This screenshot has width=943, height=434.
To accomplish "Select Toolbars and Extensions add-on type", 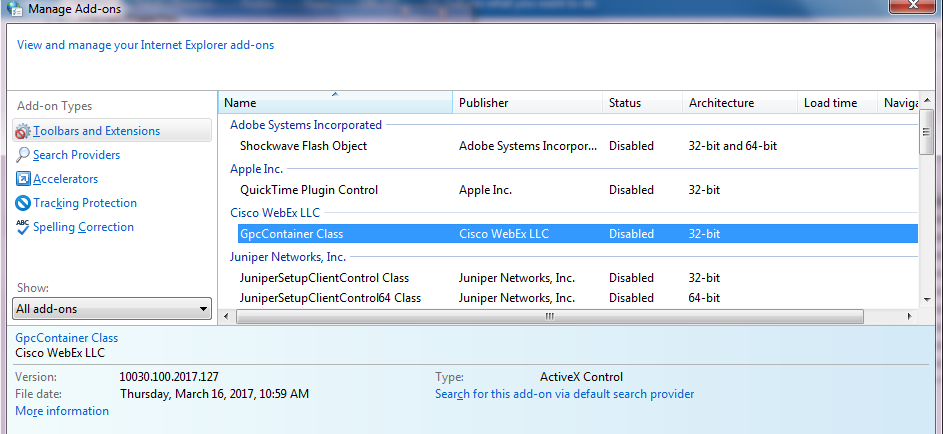I will point(112,130).
